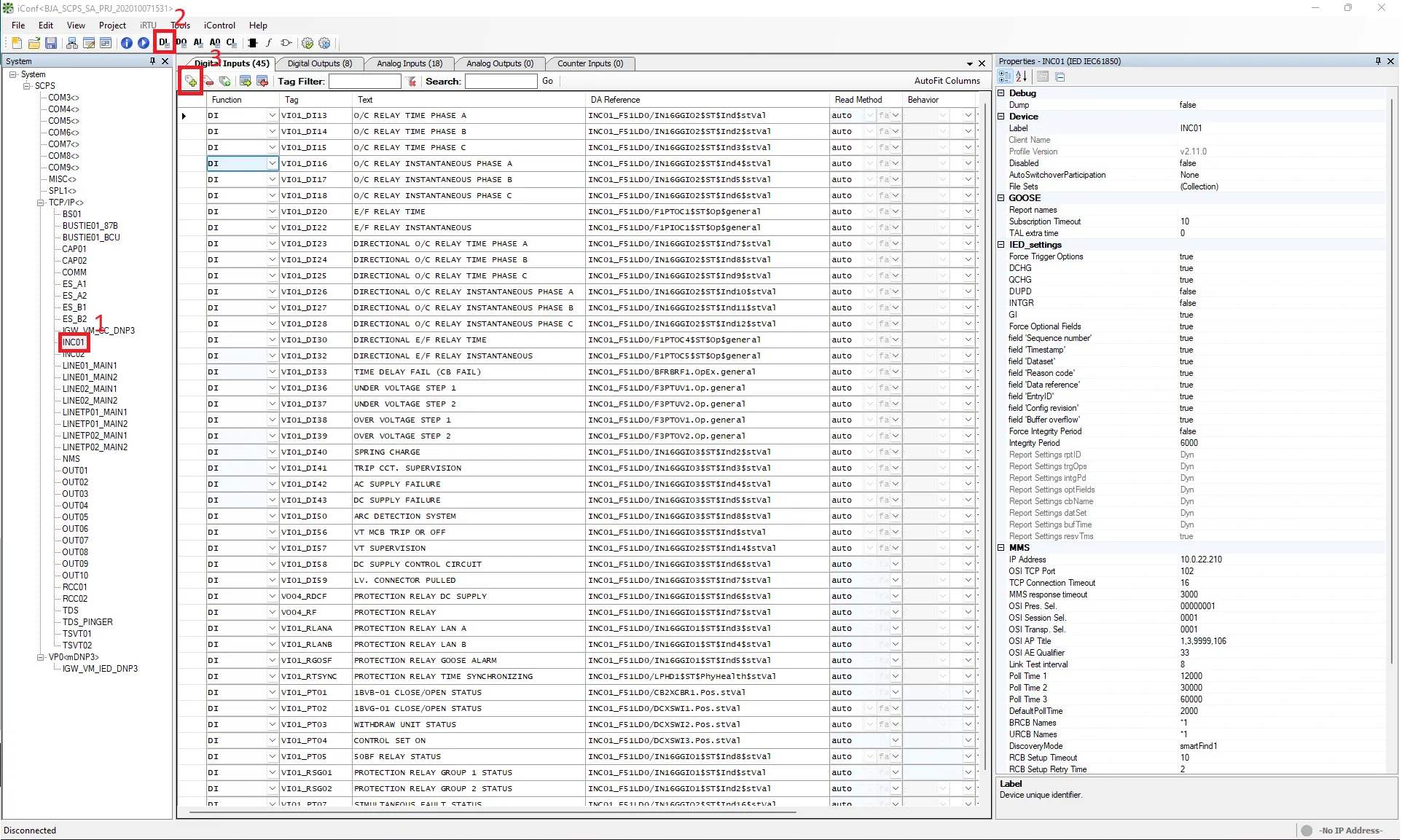
Task: Click AutoFit Columns
Action: point(947,81)
